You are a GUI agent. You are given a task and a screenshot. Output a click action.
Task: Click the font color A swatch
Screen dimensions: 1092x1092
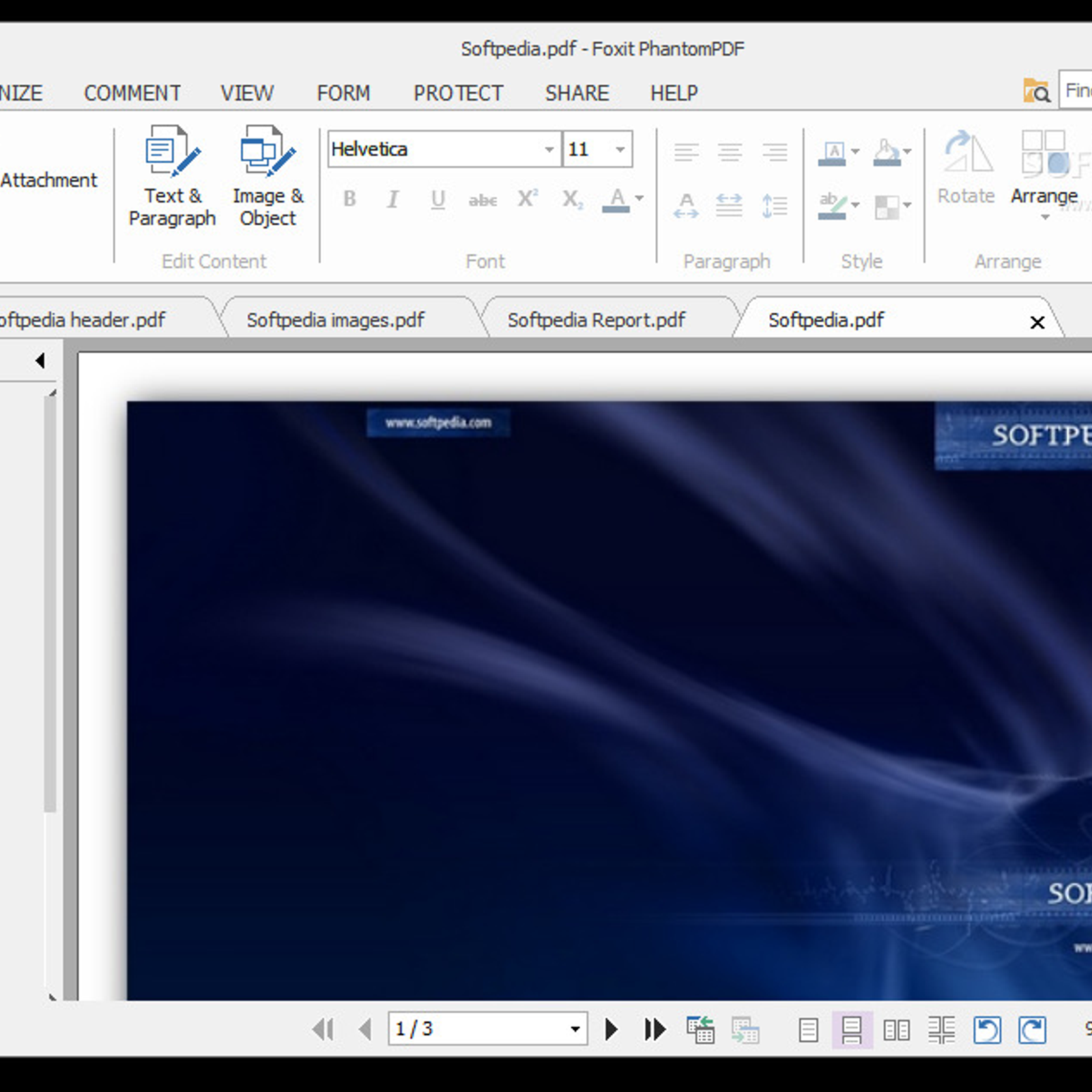[616, 200]
